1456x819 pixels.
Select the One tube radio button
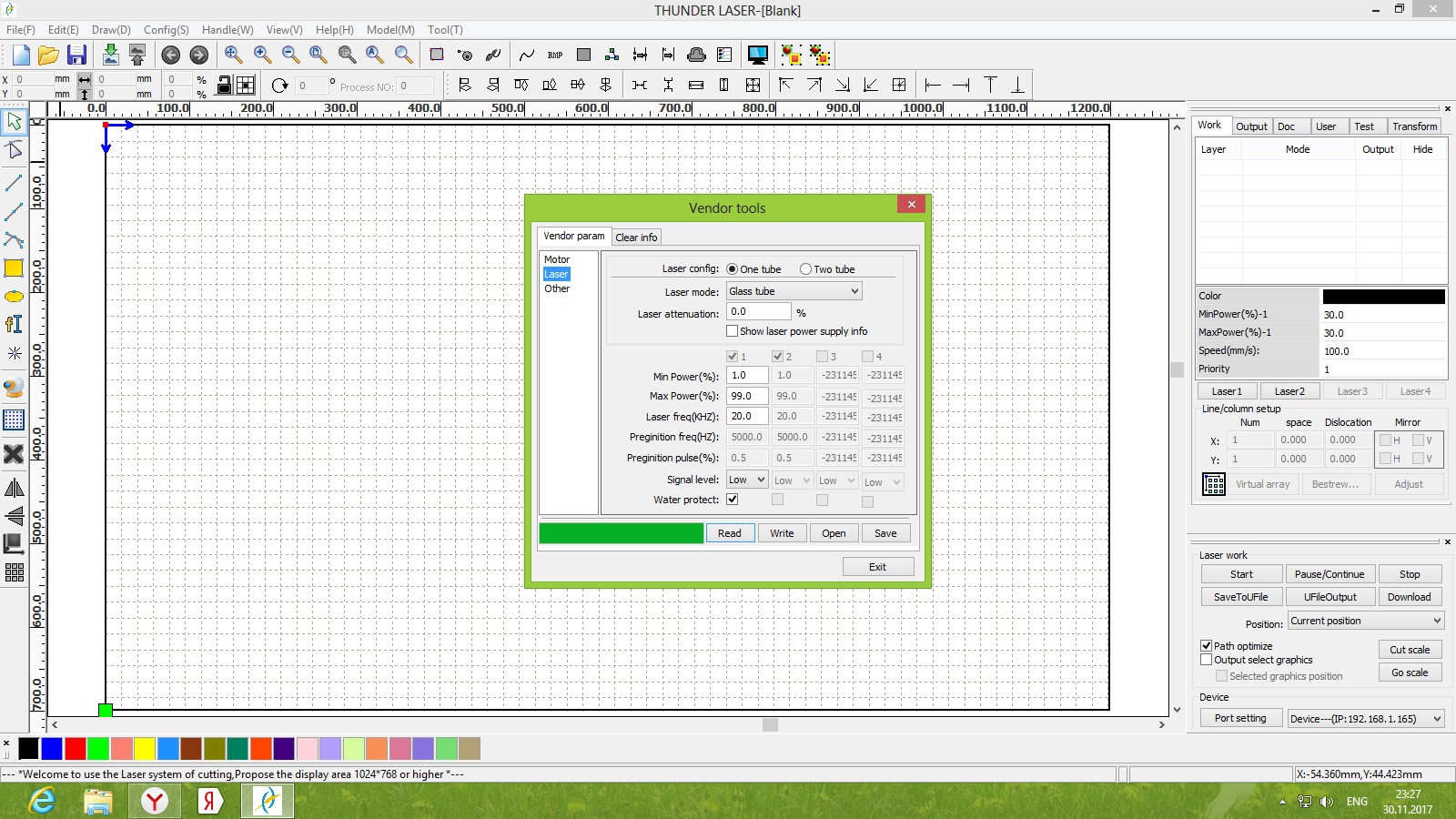click(733, 269)
